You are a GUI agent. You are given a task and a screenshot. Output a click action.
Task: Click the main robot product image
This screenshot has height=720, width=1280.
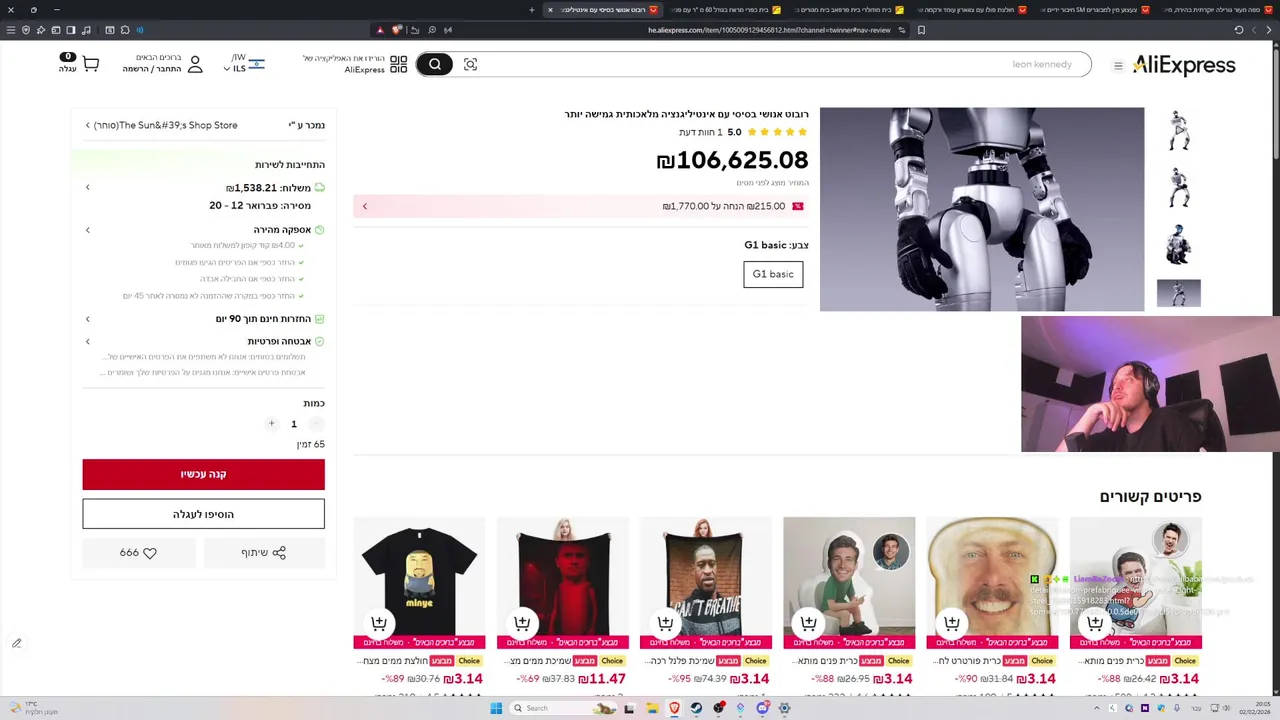(x=982, y=209)
